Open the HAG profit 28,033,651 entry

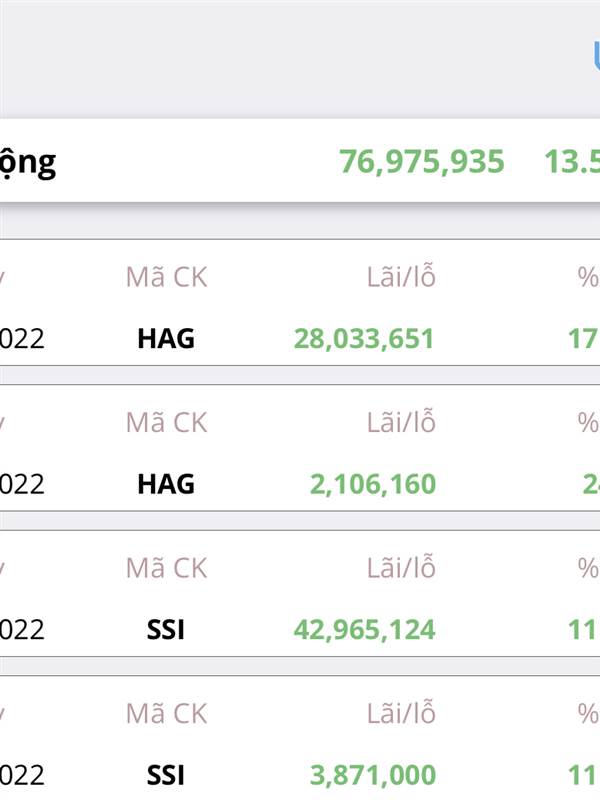click(x=364, y=339)
